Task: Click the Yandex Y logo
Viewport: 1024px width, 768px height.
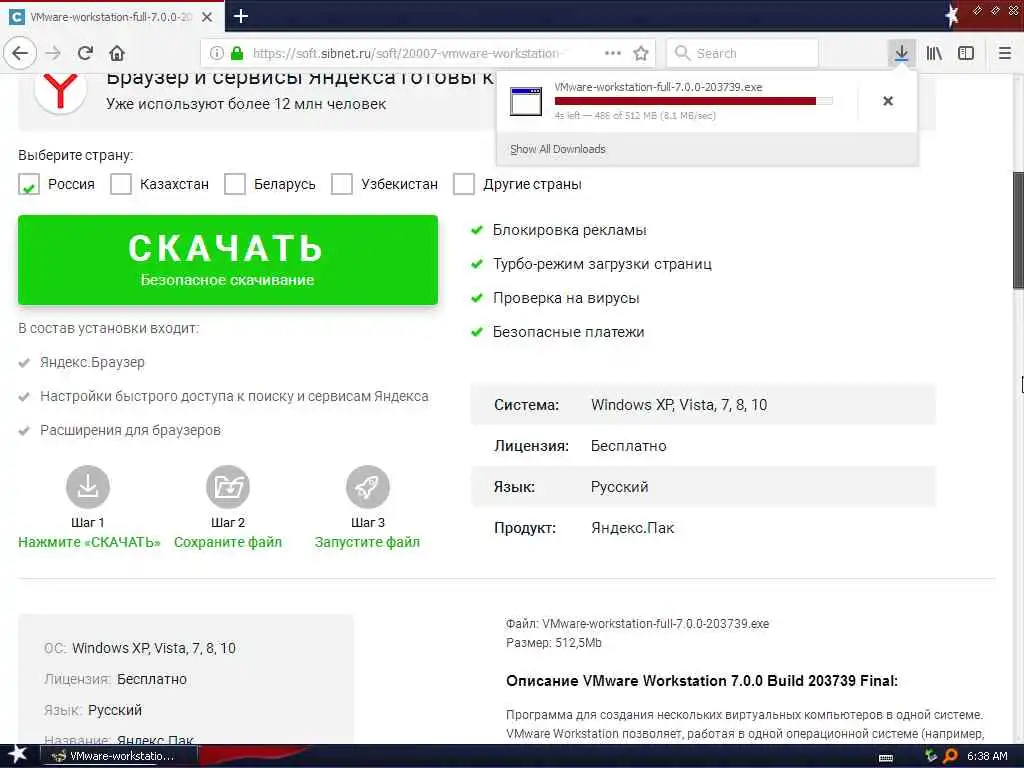Action: coord(60,90)
